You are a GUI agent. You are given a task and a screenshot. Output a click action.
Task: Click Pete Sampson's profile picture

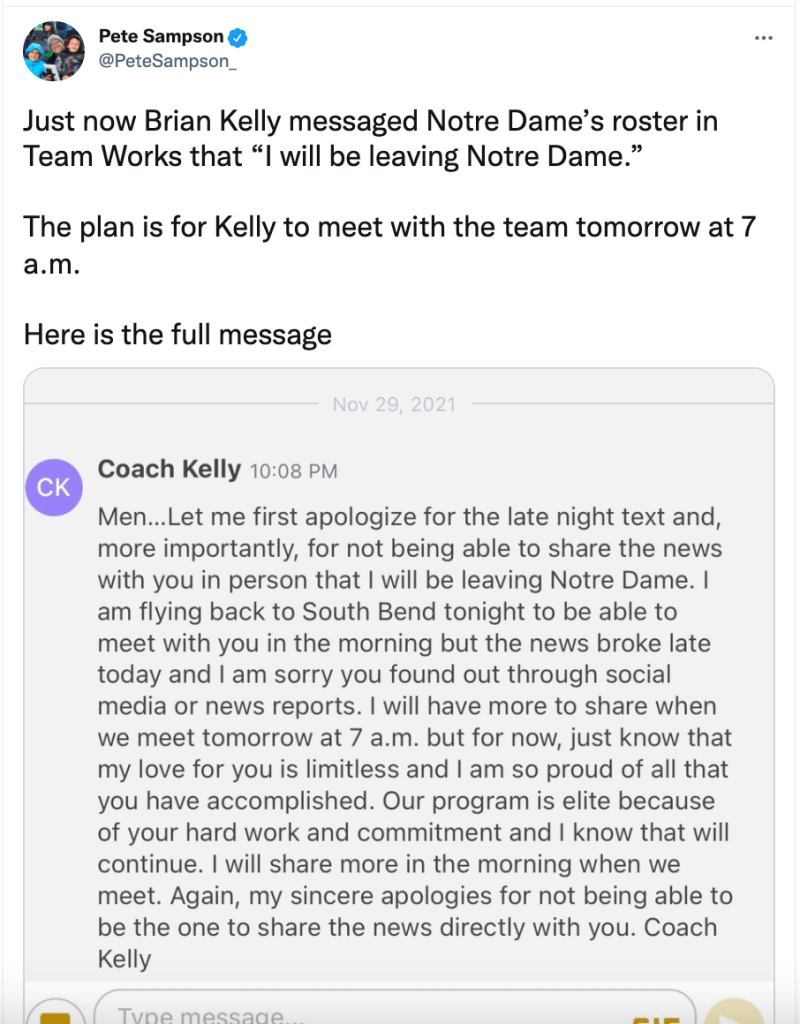[x=53, y=50]
